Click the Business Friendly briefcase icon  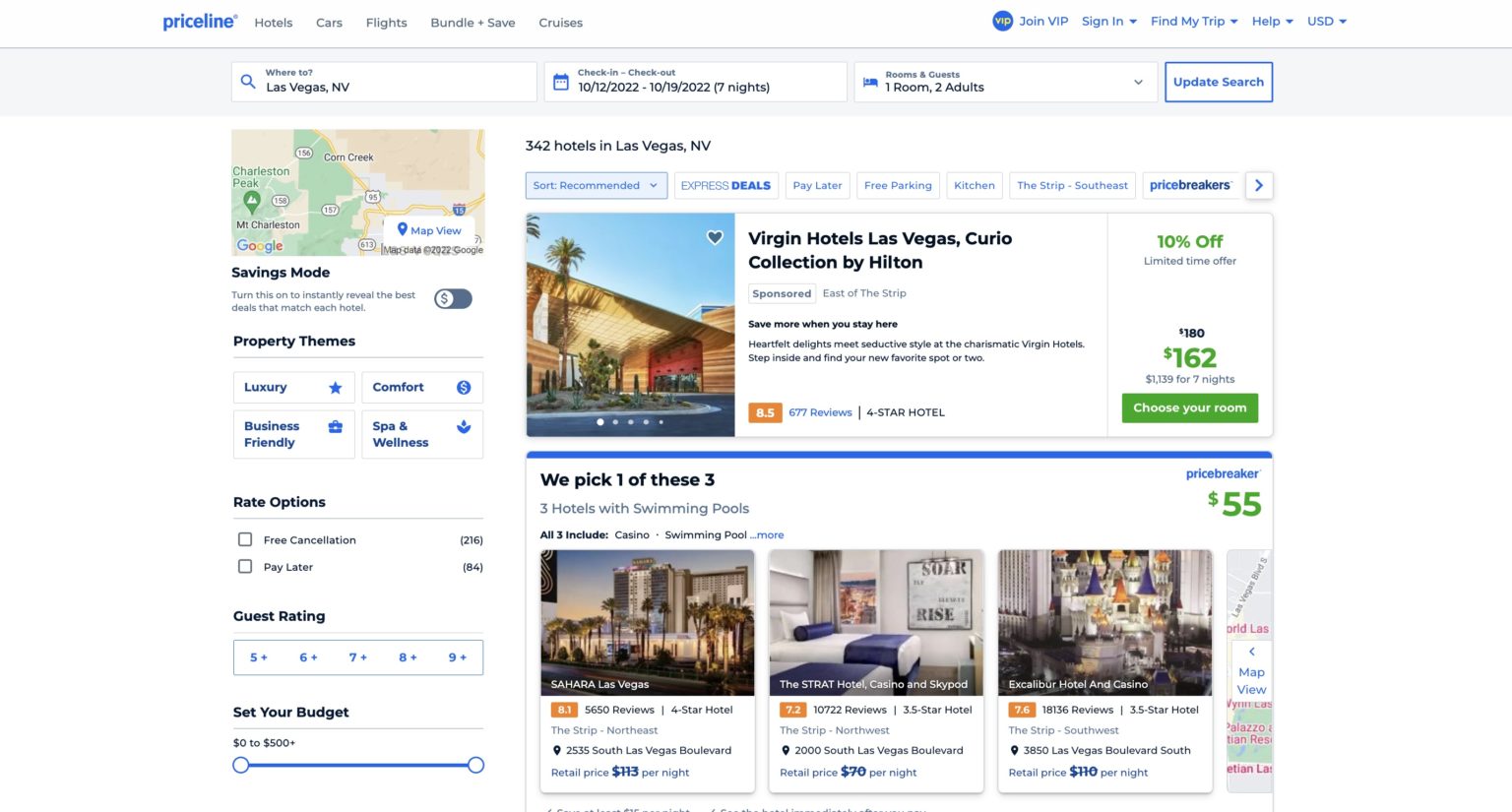coord(335,427)
